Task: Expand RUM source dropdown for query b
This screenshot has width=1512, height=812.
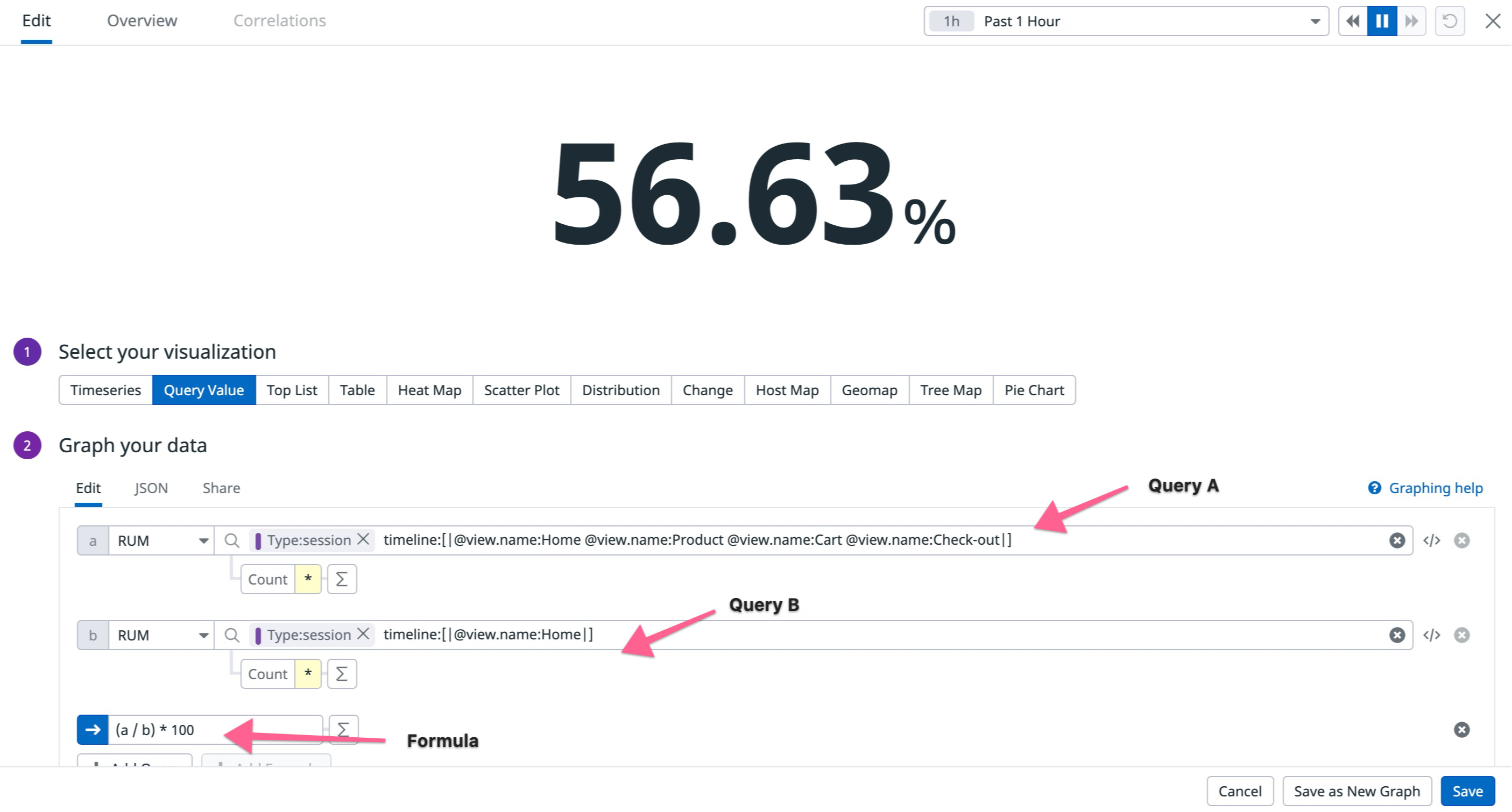Action: 203,635
